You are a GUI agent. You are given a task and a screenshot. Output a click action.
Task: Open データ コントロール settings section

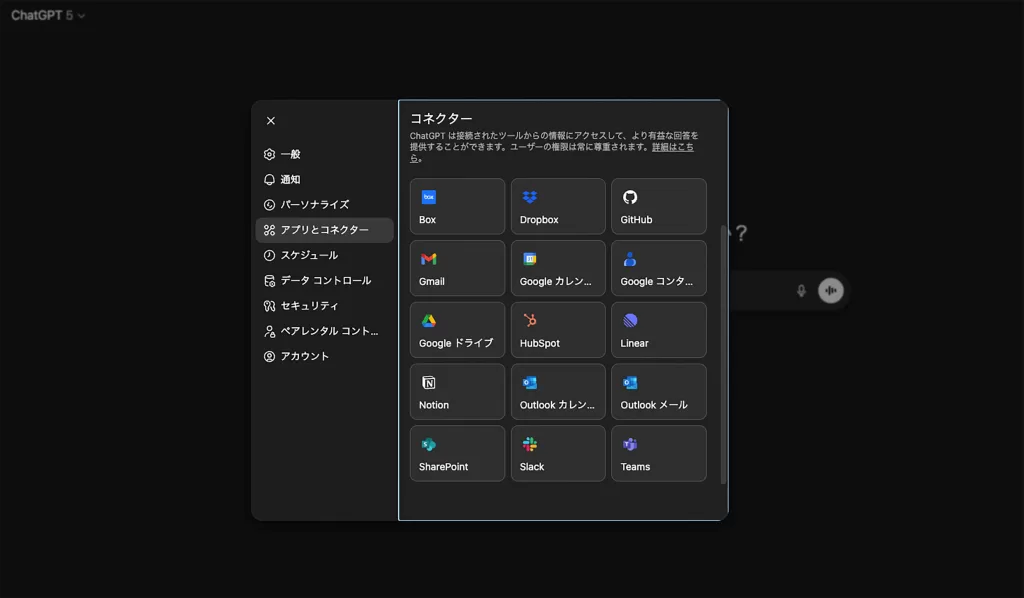(x=325, y=281)
